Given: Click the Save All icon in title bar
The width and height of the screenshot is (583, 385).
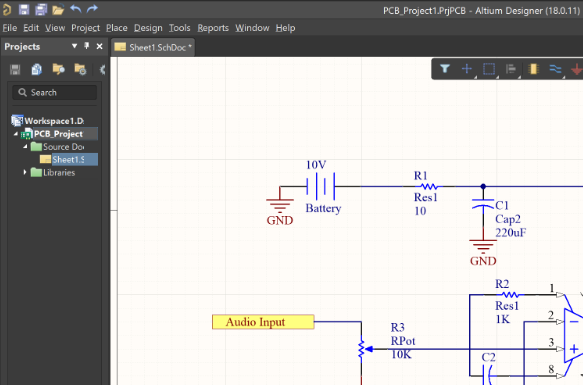Looking at the screenshot, I should pos(41,9).
